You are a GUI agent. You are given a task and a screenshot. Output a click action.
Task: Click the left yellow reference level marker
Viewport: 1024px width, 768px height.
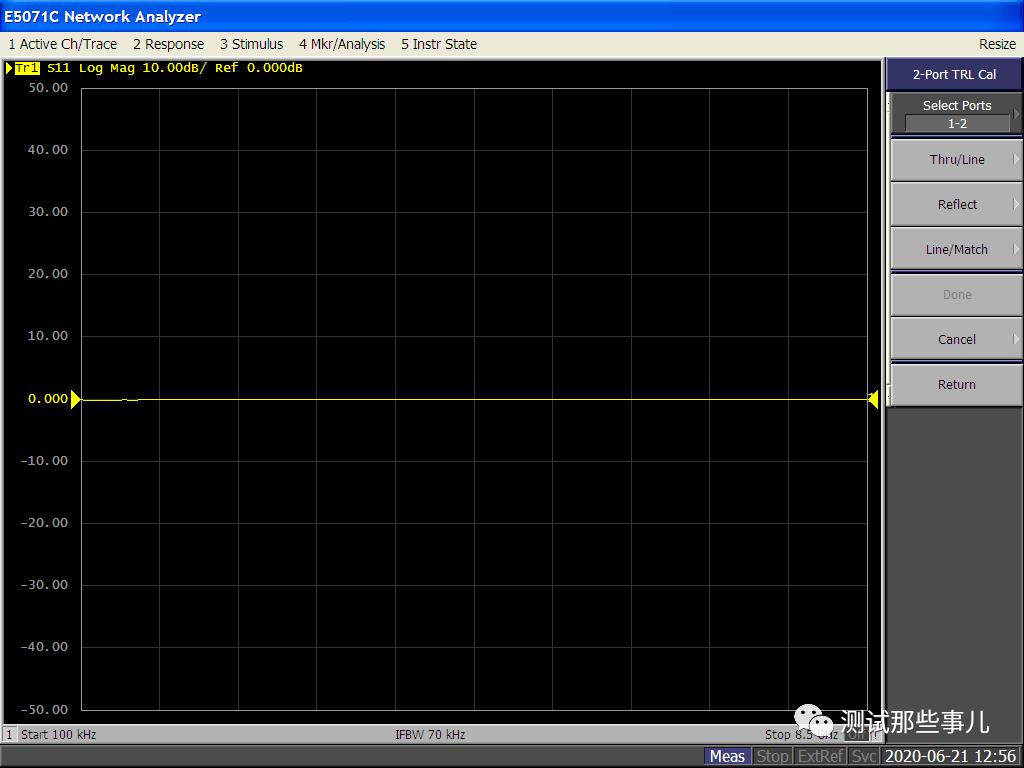click(x=75, y=399)
